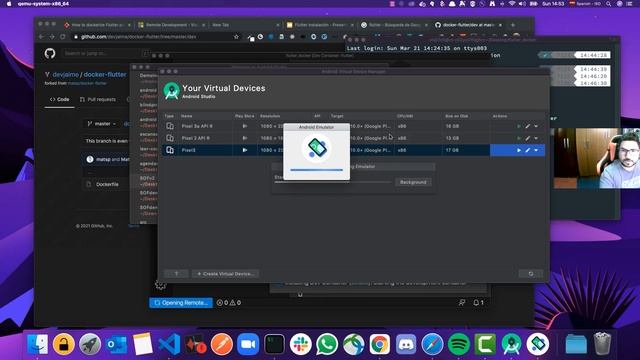Switch to flutter Búsqueda de Google tab
This screenshot has height=360, width=640.
tap(394, 25)
